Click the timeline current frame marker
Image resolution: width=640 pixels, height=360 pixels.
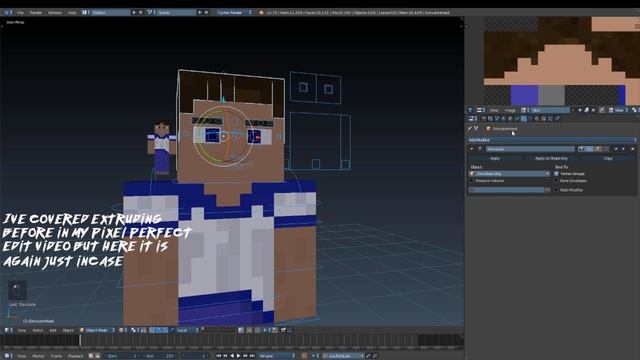(80, 340)
